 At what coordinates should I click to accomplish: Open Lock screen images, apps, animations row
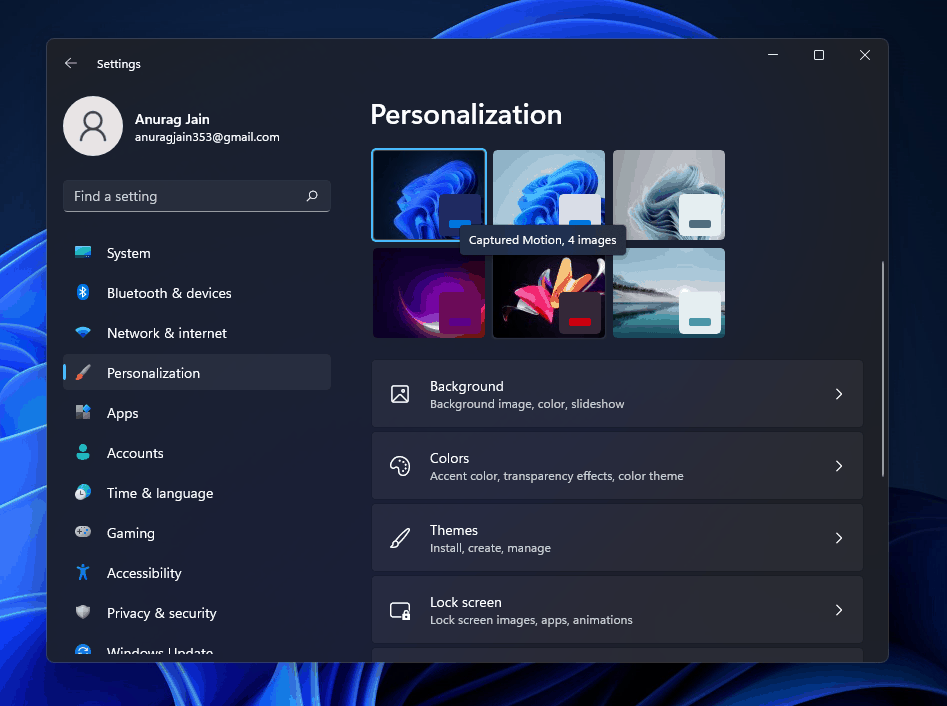(x=617, y=610)
